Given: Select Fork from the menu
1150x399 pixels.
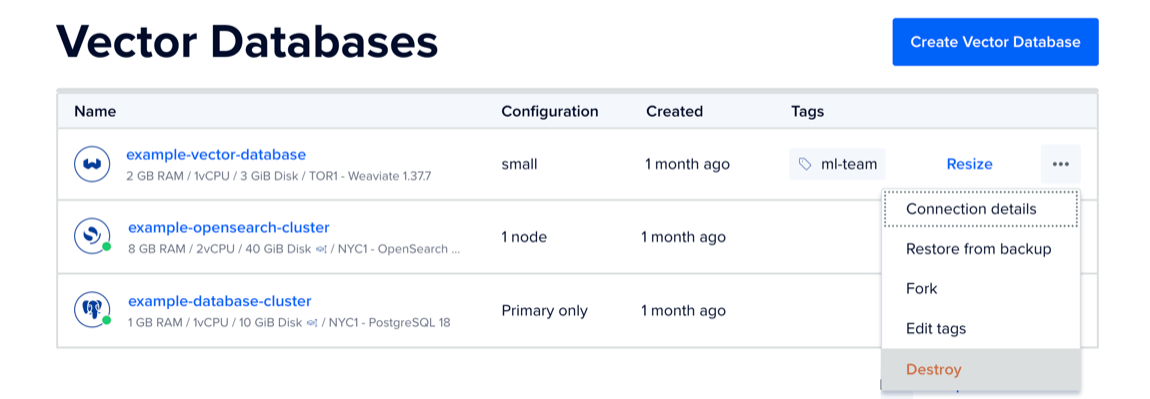Looking at the screenshot, I should [x=981, y=289].
